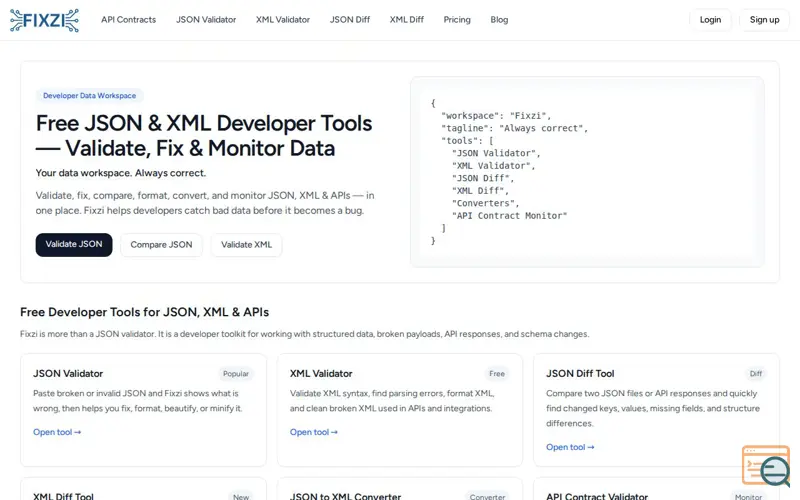Open tool link in XML Validator card

(x=314, y=432)
